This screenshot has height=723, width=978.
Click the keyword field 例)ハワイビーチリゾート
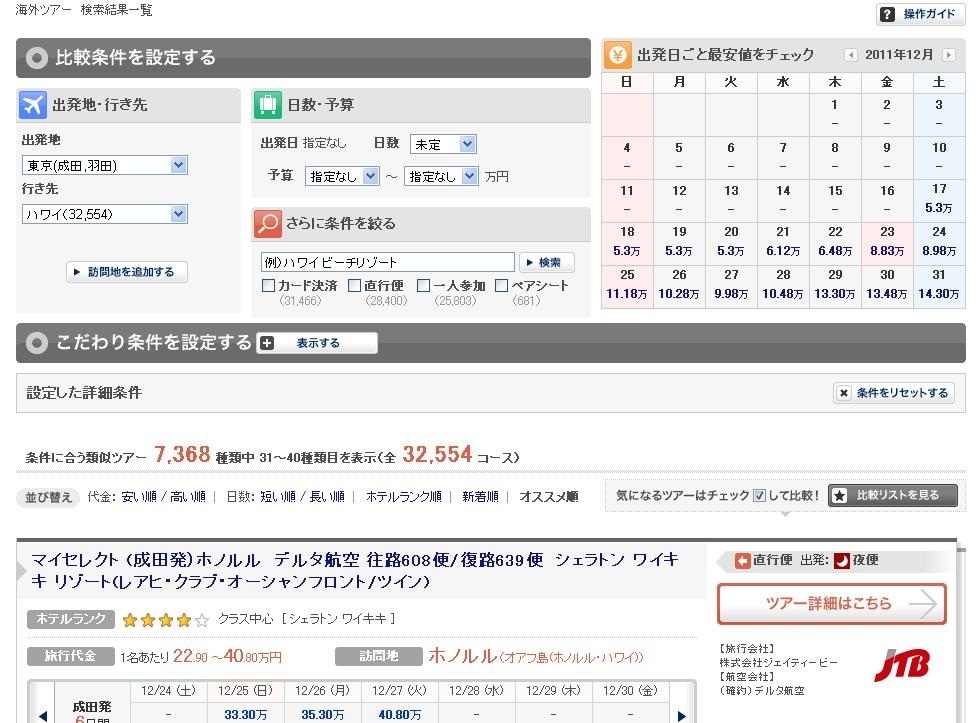[387, 262]
